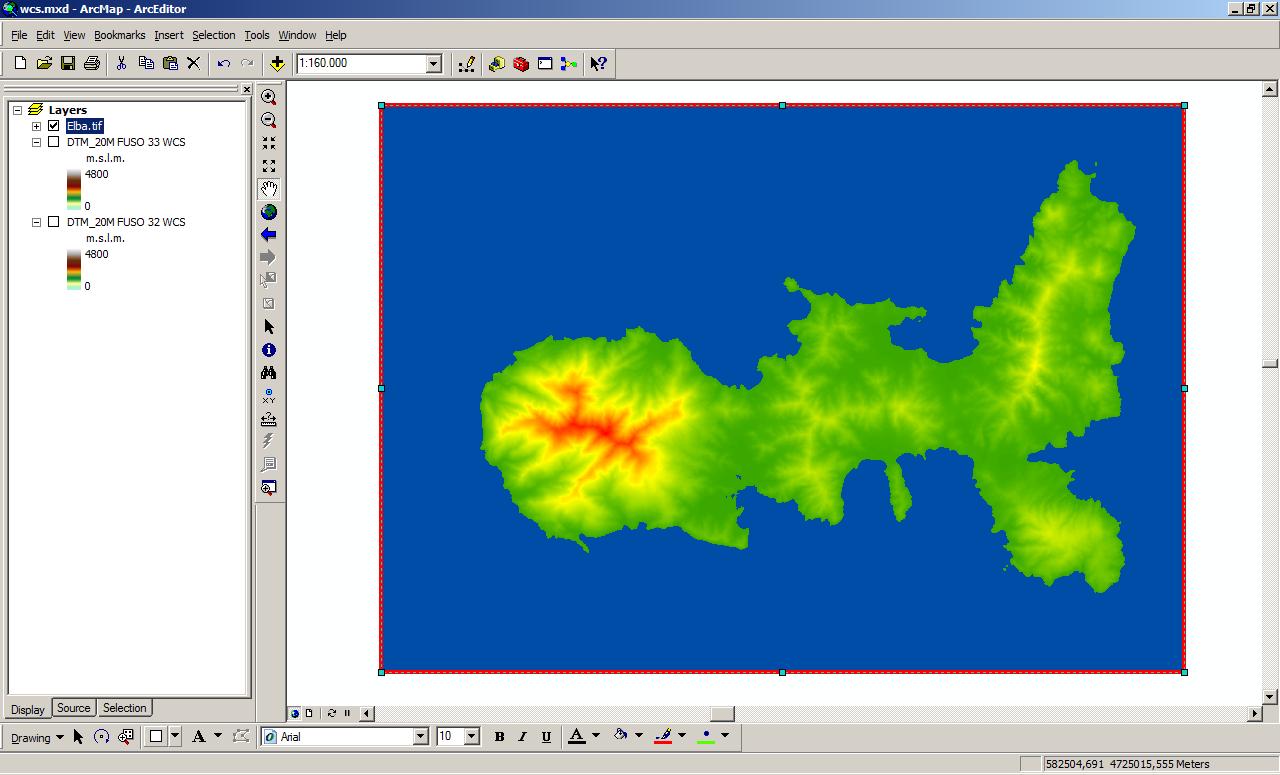Open the map scale dropdown

point(434,63)
